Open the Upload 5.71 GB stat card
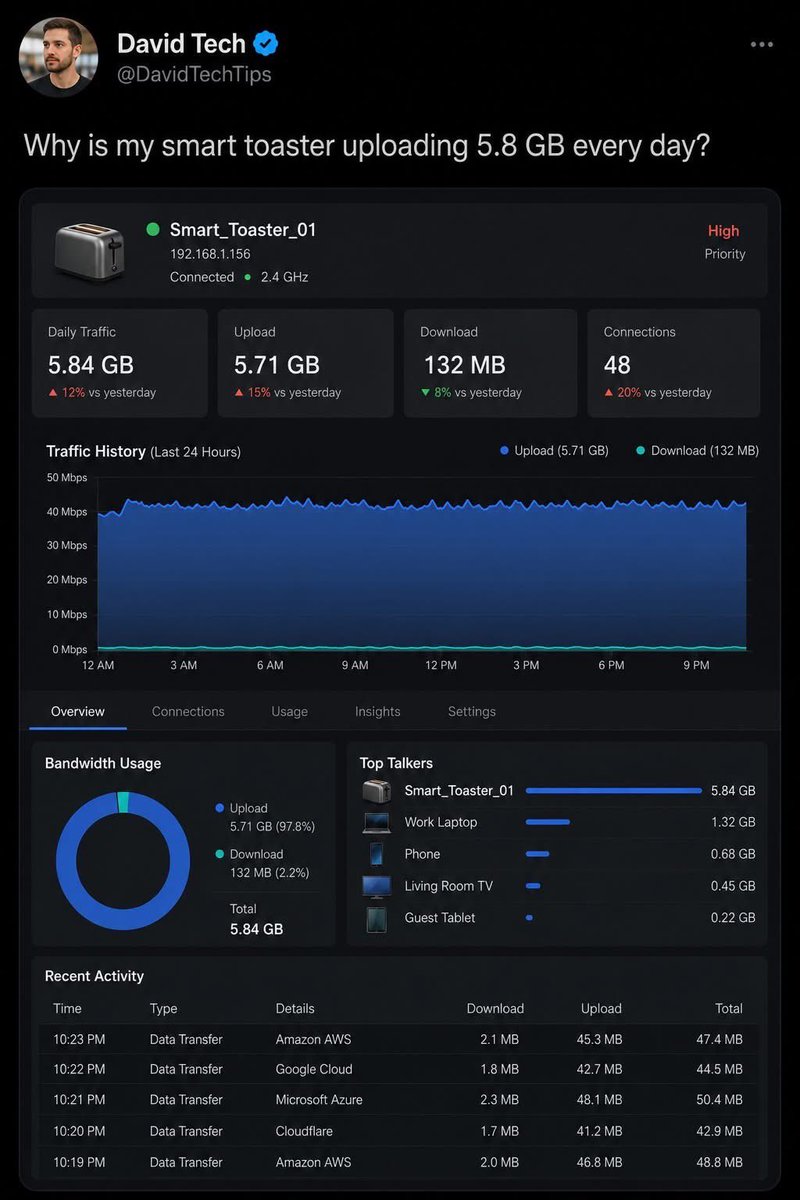Image resolution: width=800 pixels, height=1200 pixels. (x=306, y=363)
